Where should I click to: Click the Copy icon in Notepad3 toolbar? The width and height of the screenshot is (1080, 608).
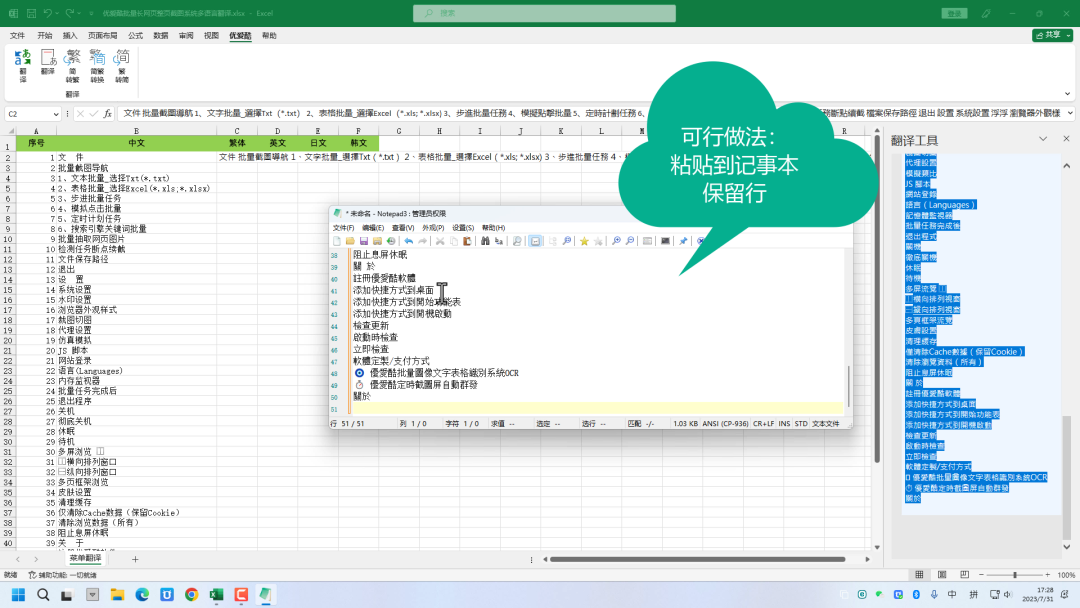pyautogui.click(x=453, y=241)
